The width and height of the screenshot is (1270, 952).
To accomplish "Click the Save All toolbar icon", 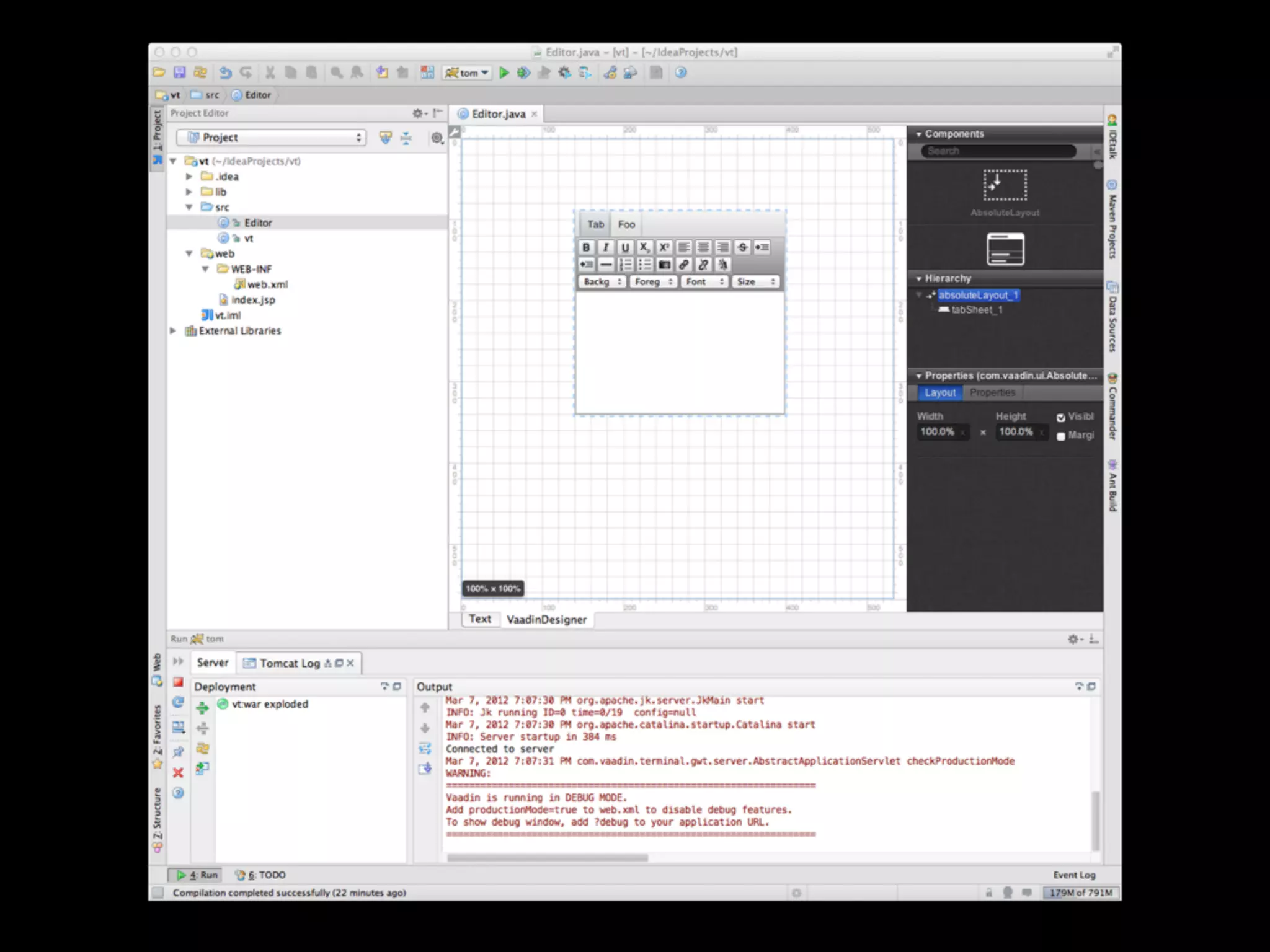I will pos(179,73).
